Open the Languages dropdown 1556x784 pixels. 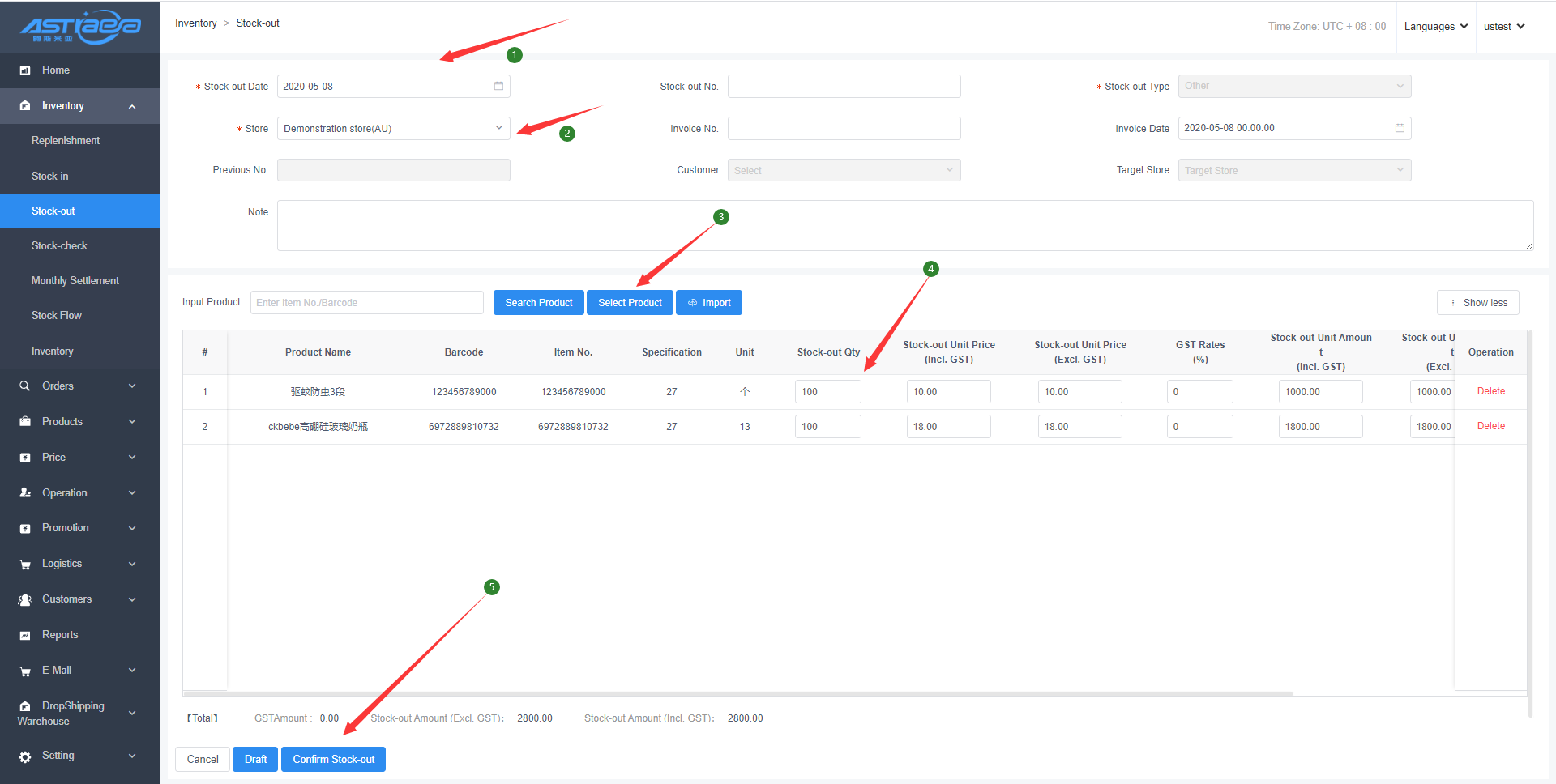(1435, 27)
